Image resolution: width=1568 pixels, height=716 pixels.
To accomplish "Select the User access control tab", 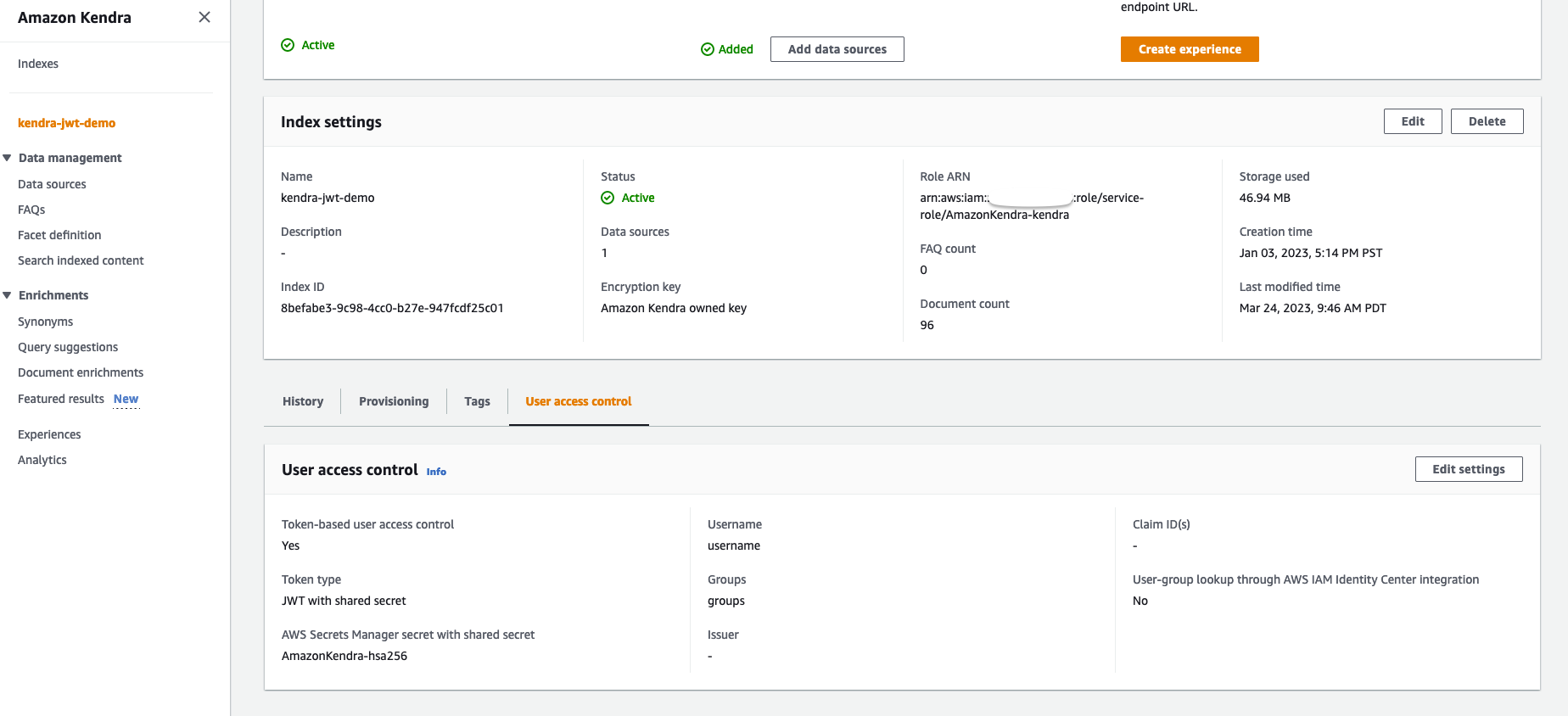I will (579, 401).
